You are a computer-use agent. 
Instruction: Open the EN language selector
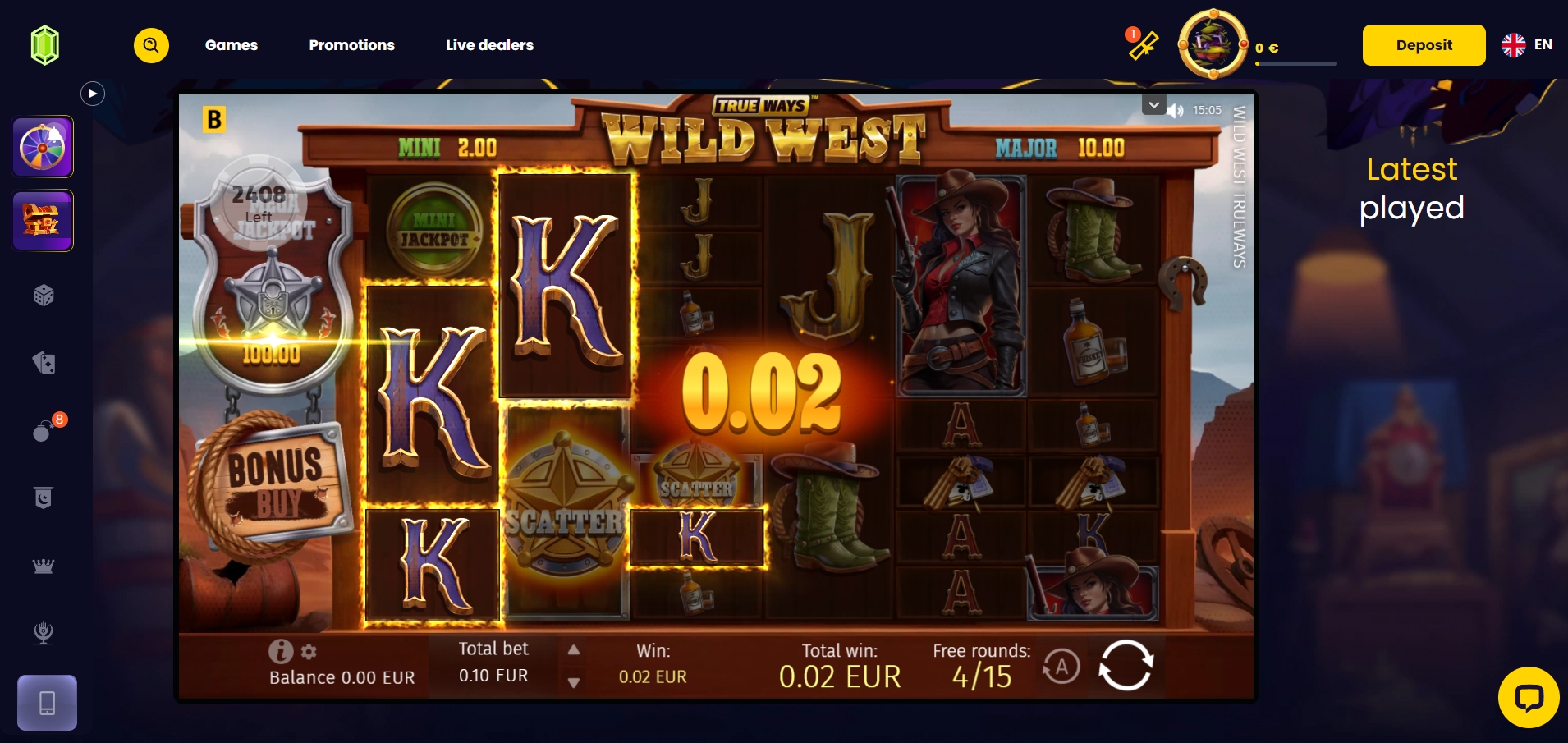click(1528, 44)
